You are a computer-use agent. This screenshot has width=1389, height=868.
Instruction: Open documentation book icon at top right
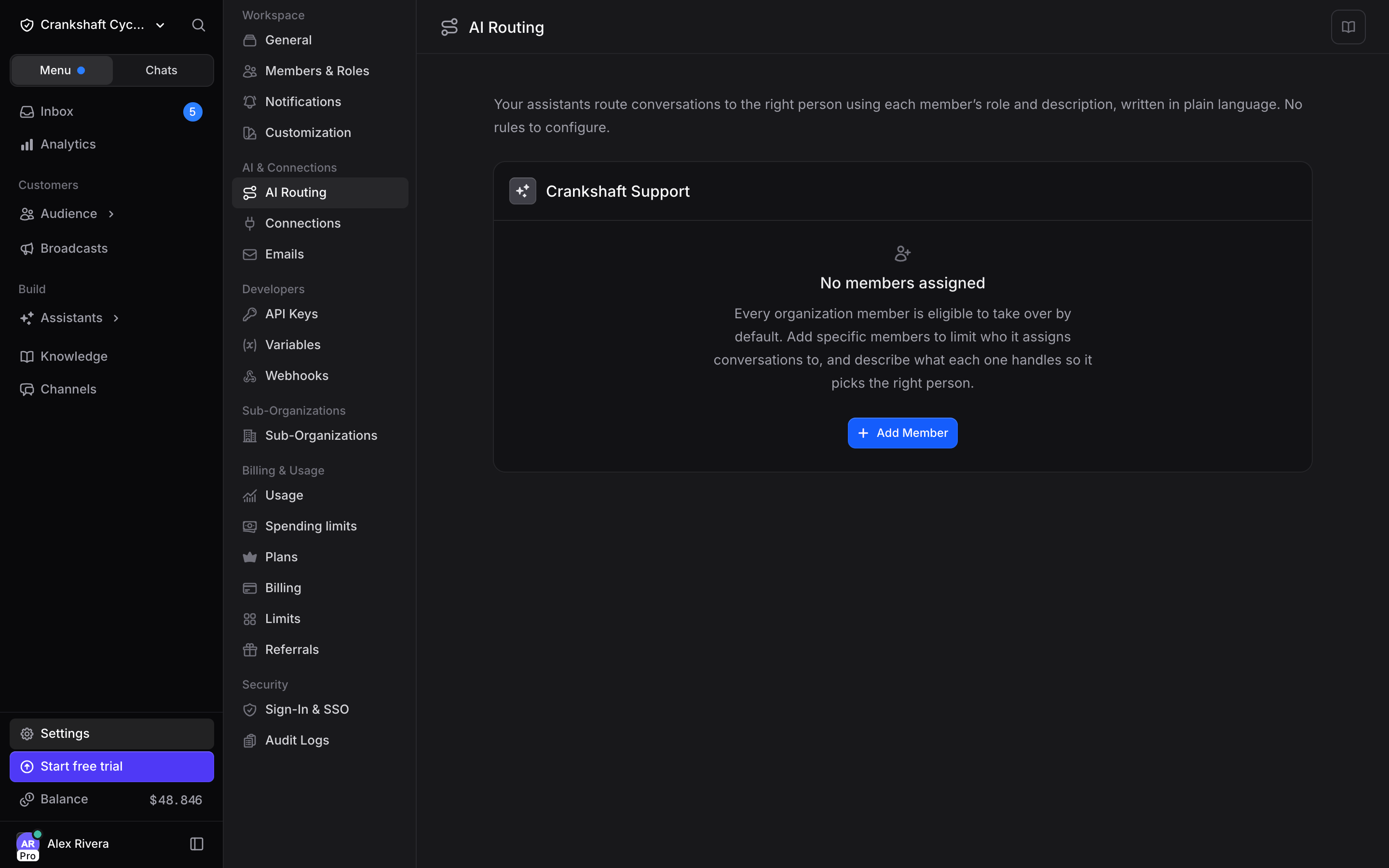coord(1348,27)
